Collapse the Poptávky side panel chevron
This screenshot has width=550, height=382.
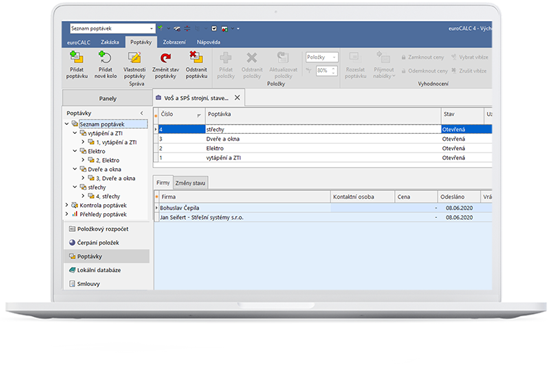142,113
